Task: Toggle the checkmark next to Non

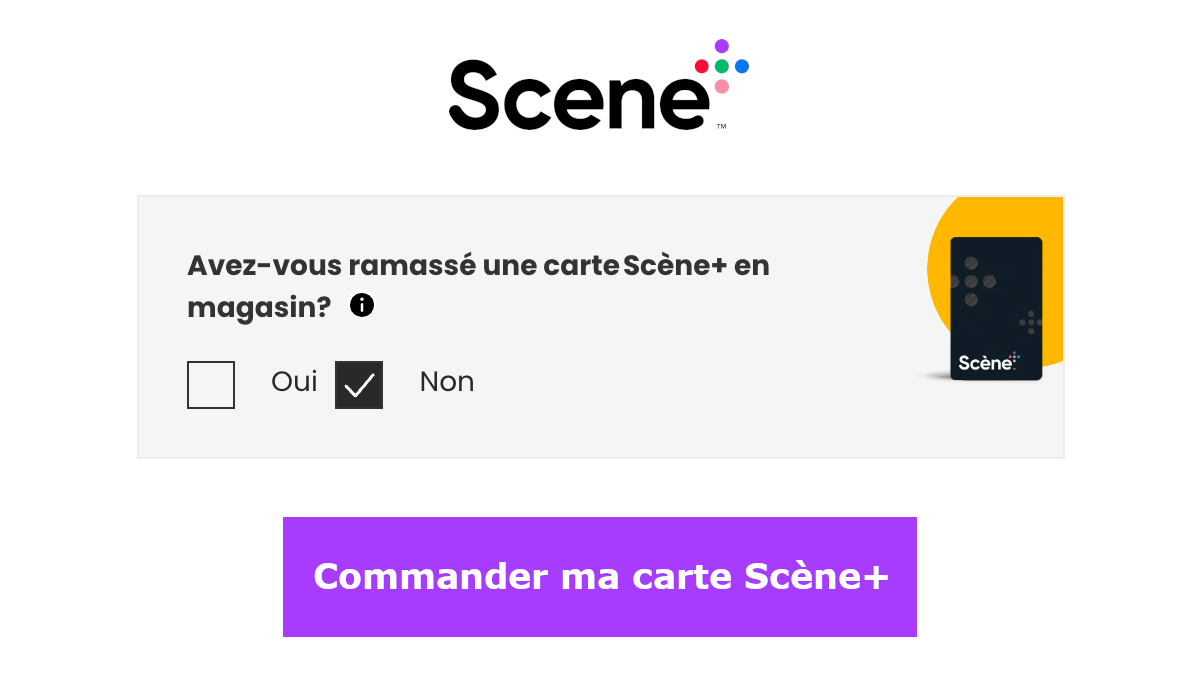Action: pos(358,384)
